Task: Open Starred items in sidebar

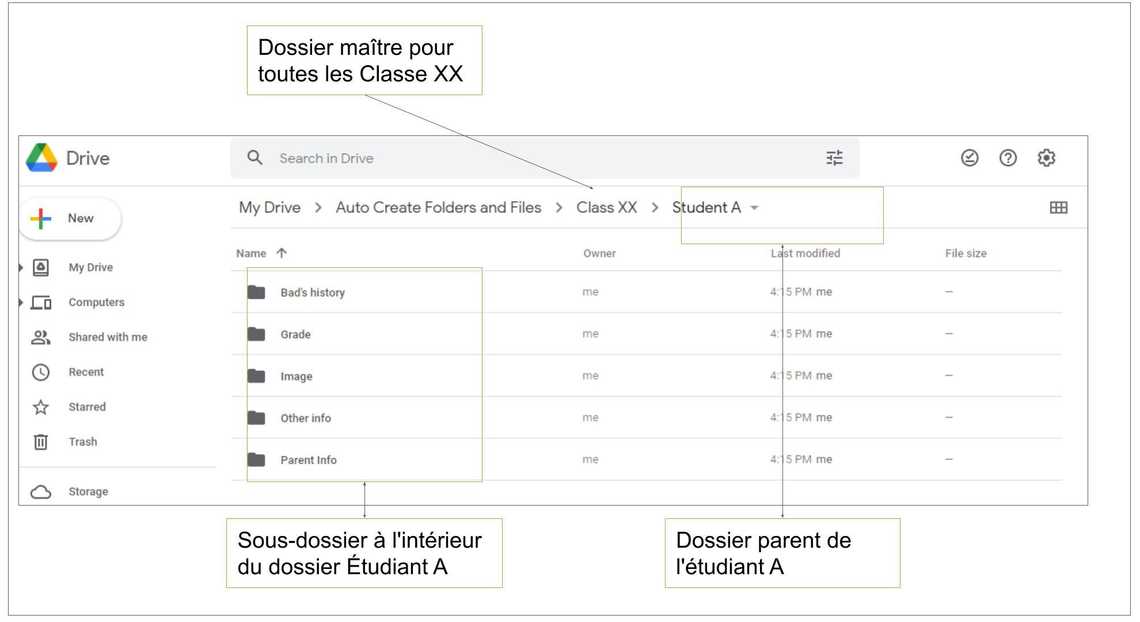Action: click(x=86, y=407)
